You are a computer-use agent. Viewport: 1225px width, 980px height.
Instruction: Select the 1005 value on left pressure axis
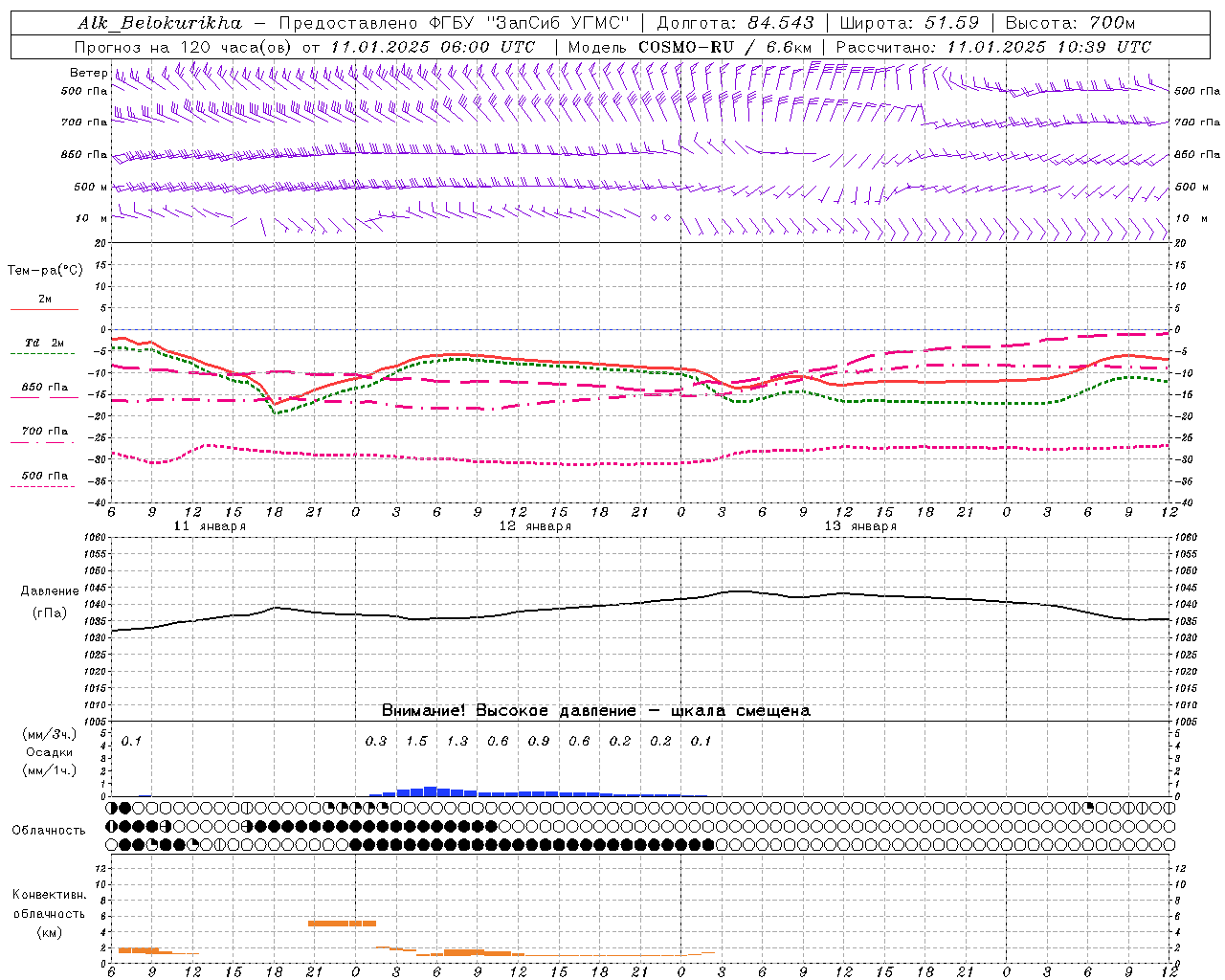pos(96,722)
